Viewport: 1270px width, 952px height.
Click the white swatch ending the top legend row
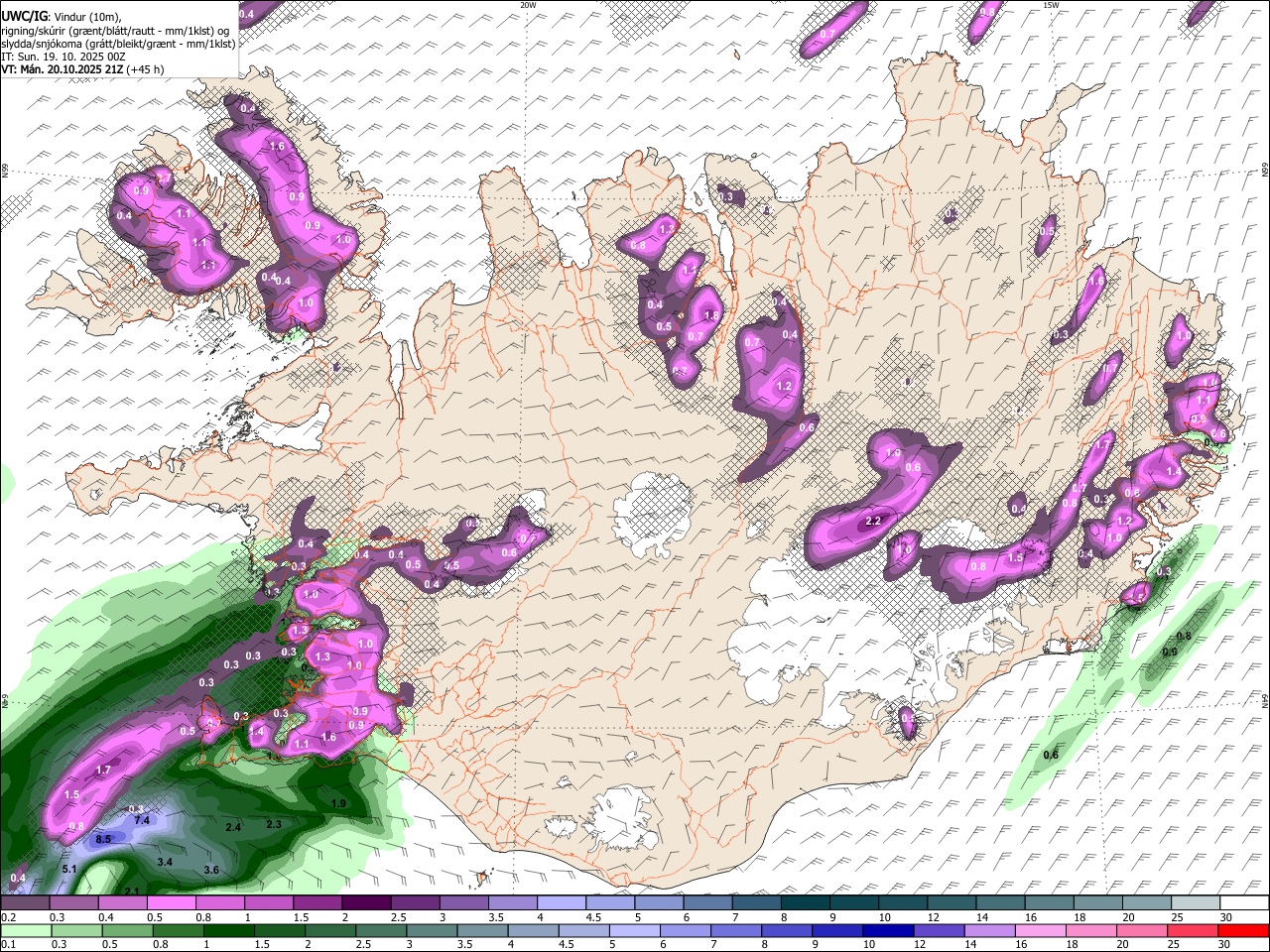point(1245,903)
